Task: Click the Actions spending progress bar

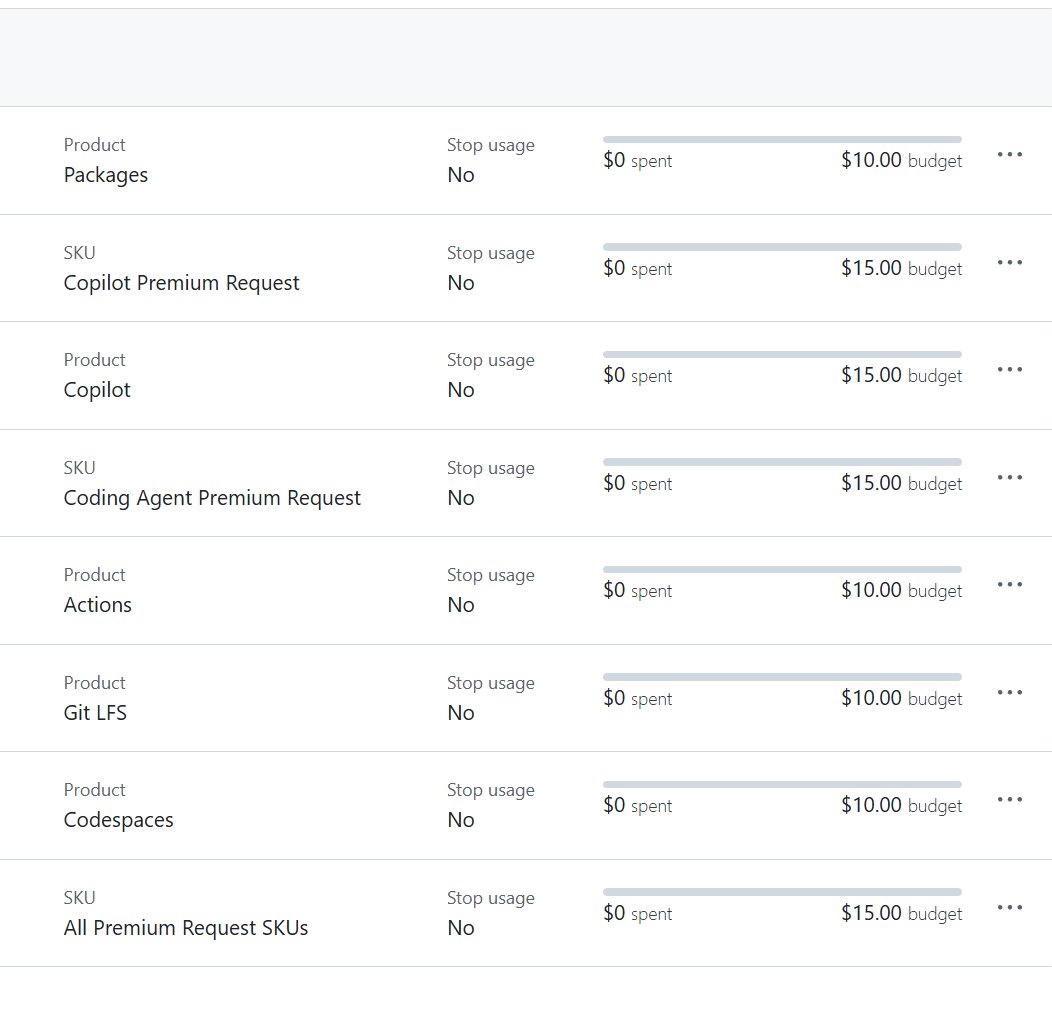Action: pyautogui.click(x=782, y=570)
